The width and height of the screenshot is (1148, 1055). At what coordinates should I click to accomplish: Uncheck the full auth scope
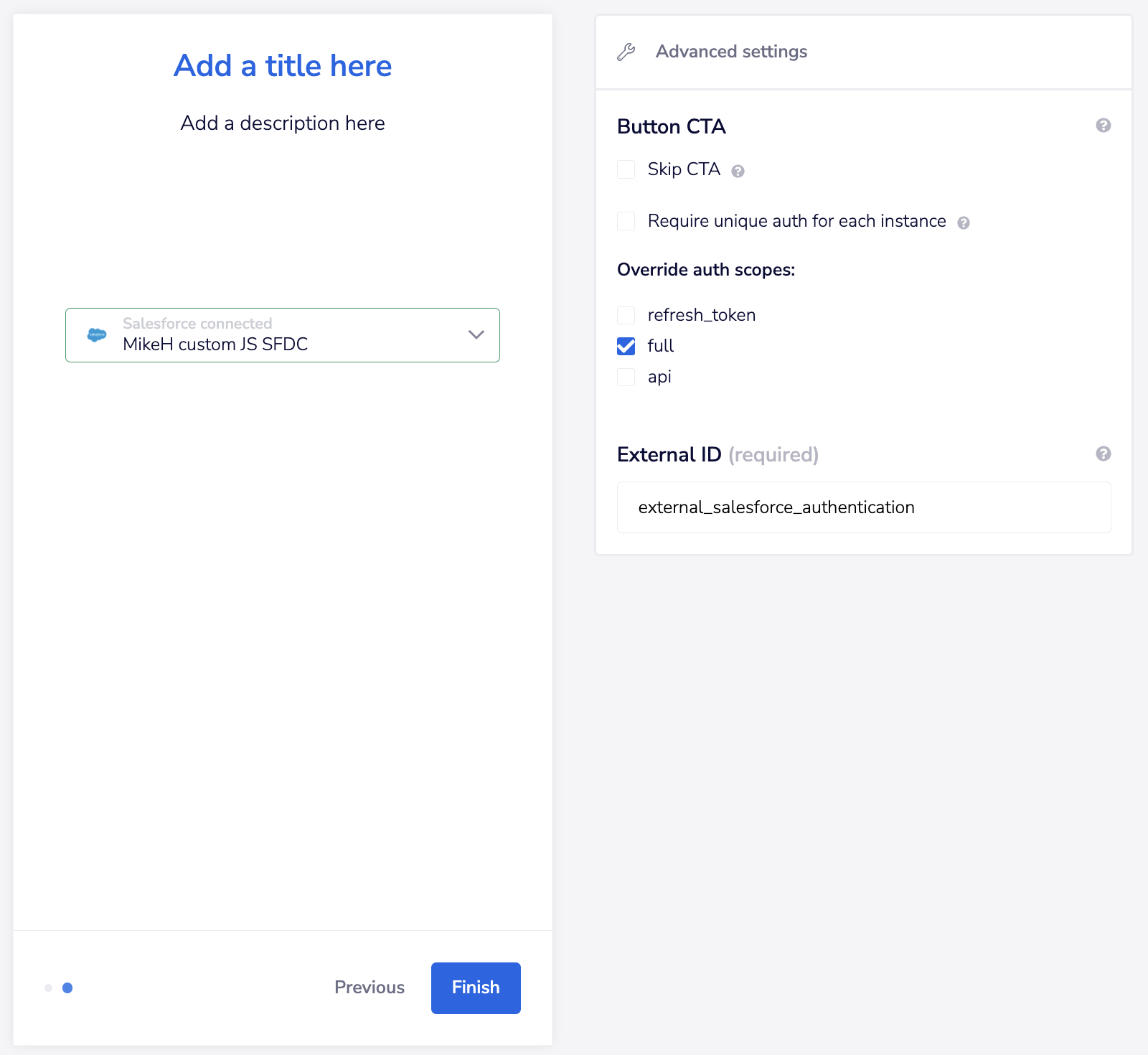(626, 346)
